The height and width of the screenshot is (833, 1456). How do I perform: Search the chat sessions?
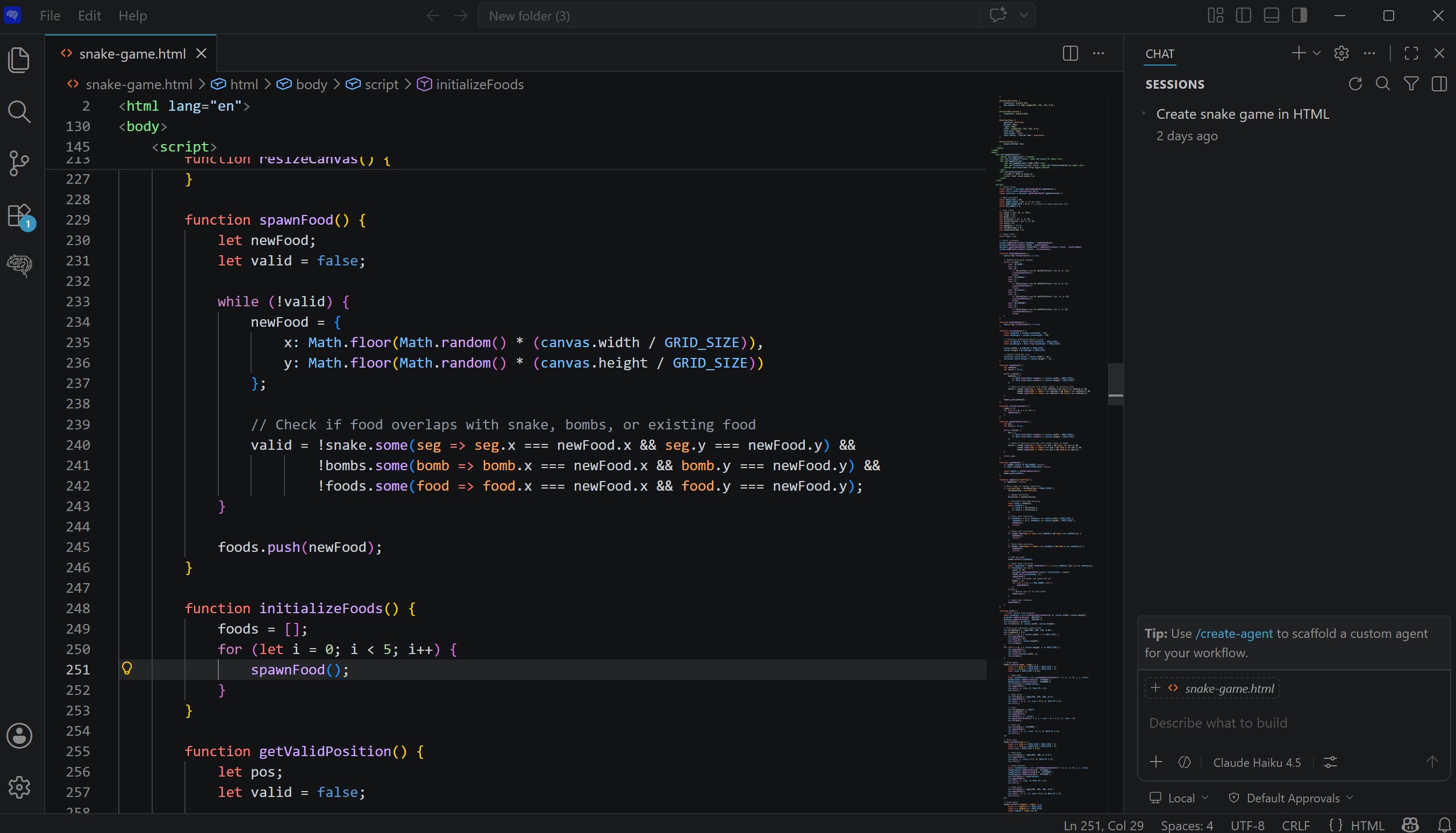tap(1383, 84)
